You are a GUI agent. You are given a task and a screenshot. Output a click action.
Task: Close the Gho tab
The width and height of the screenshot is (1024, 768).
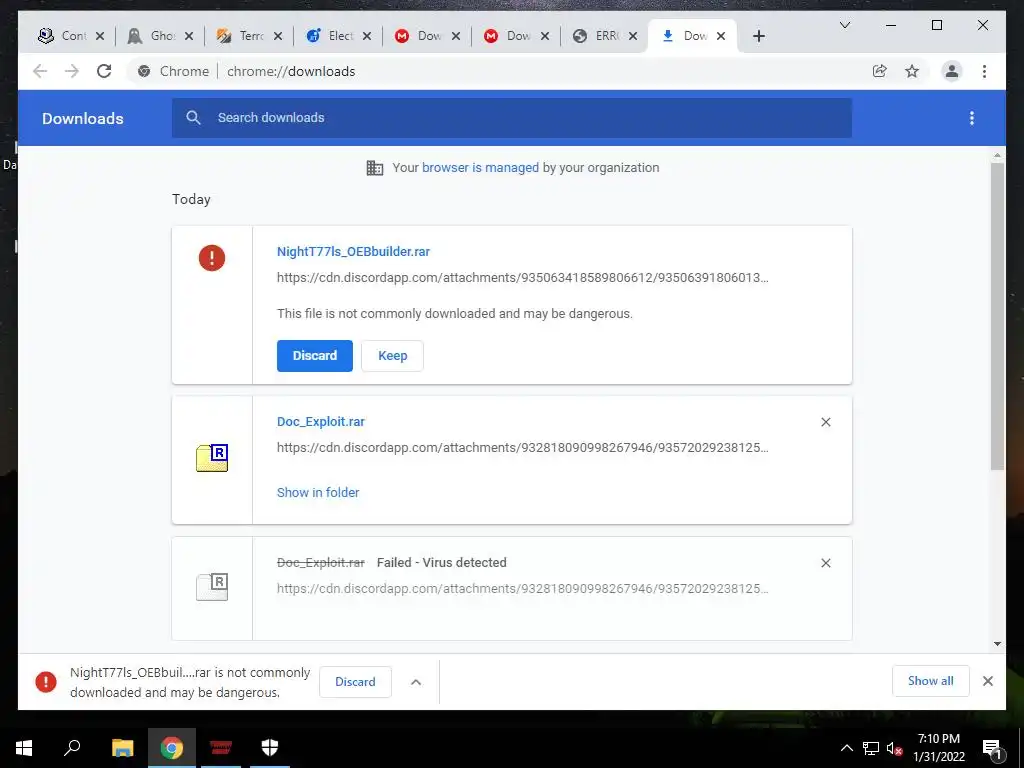pyautogui.click(x=189, y=36)
